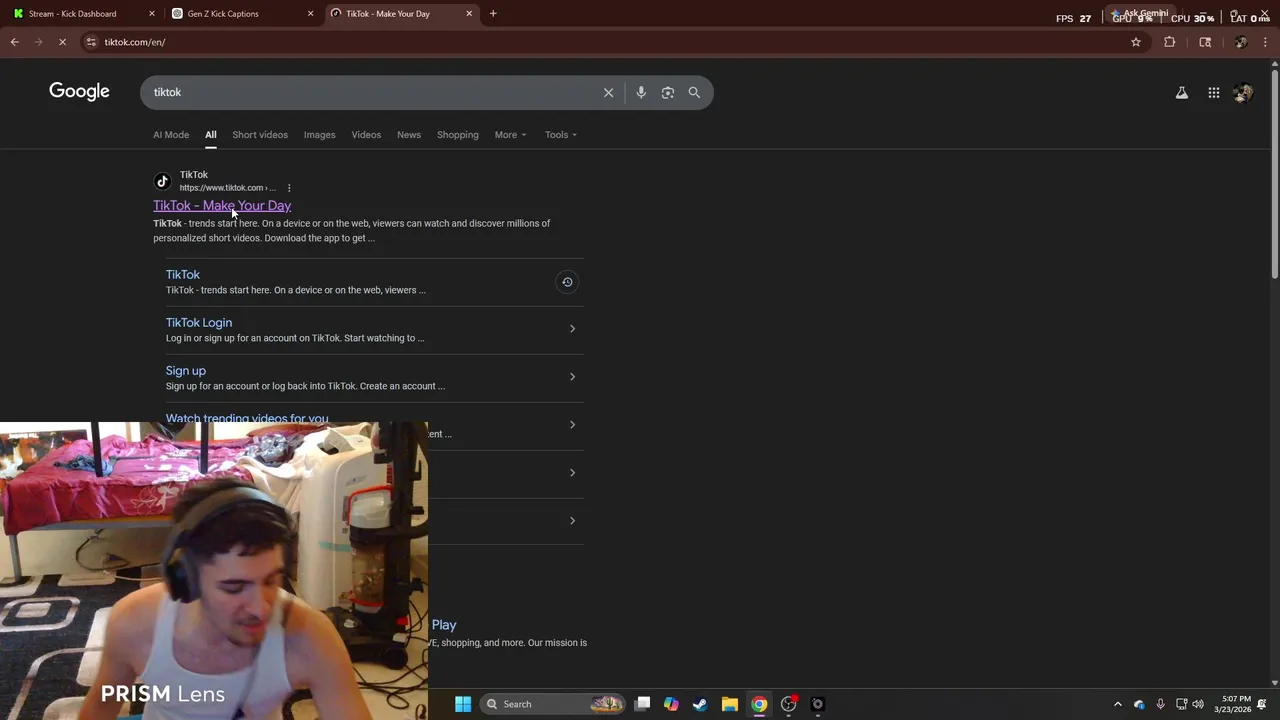Click Chrome icon in taskbar
This screenshot has height=720, width=1280.
click(759, 704)
